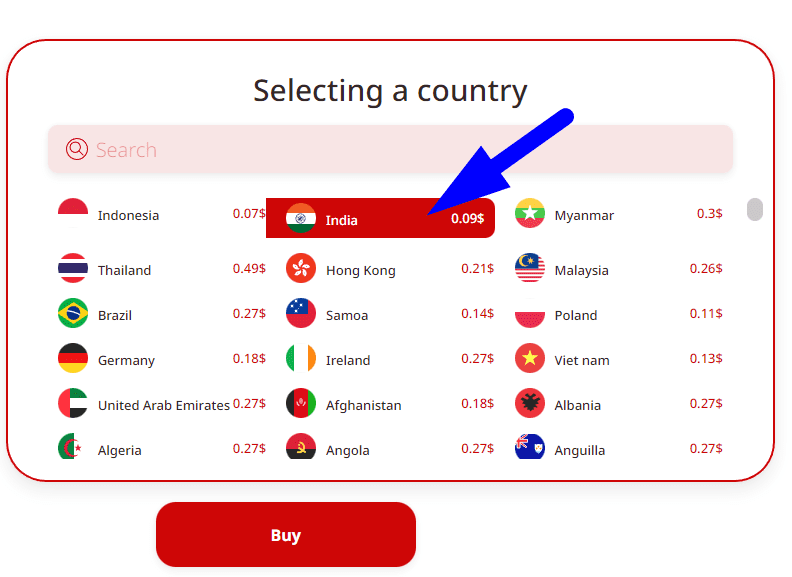Click the Malaysia flag icon
Viewport: 792px width, 577px height.
click(530, 269)
